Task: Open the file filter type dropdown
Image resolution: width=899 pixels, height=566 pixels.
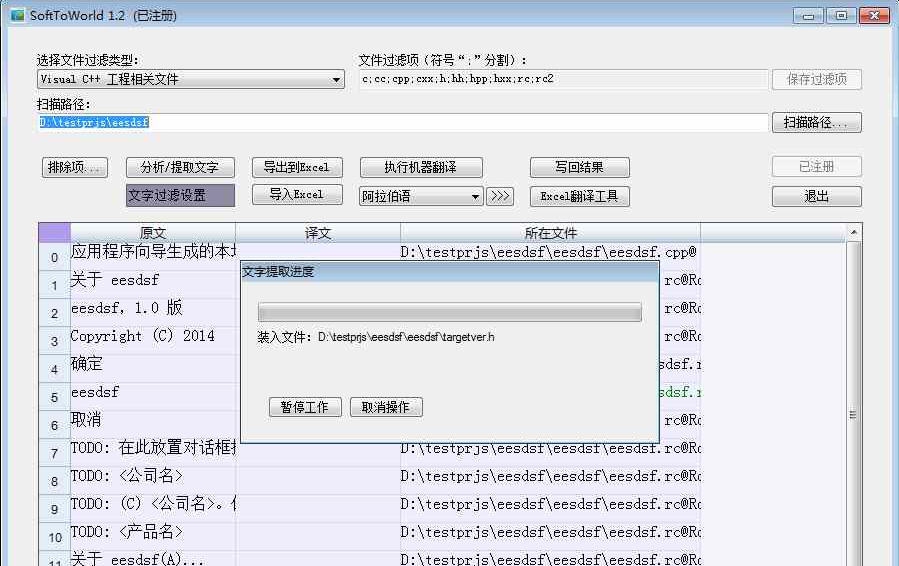Action: (190, 79)
